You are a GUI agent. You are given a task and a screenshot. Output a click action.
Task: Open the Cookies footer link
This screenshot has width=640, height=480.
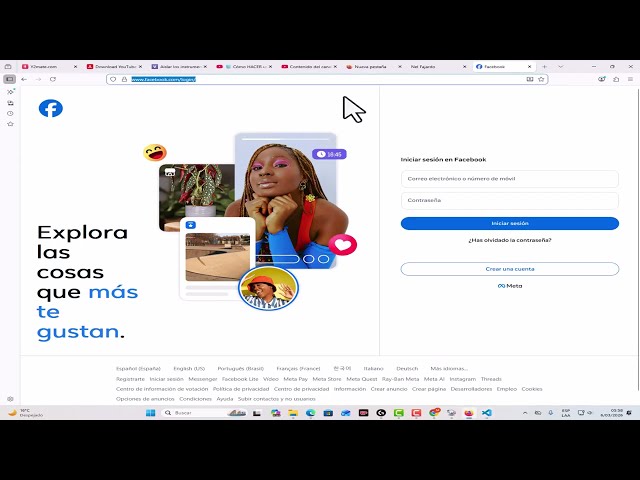[532, 389]
